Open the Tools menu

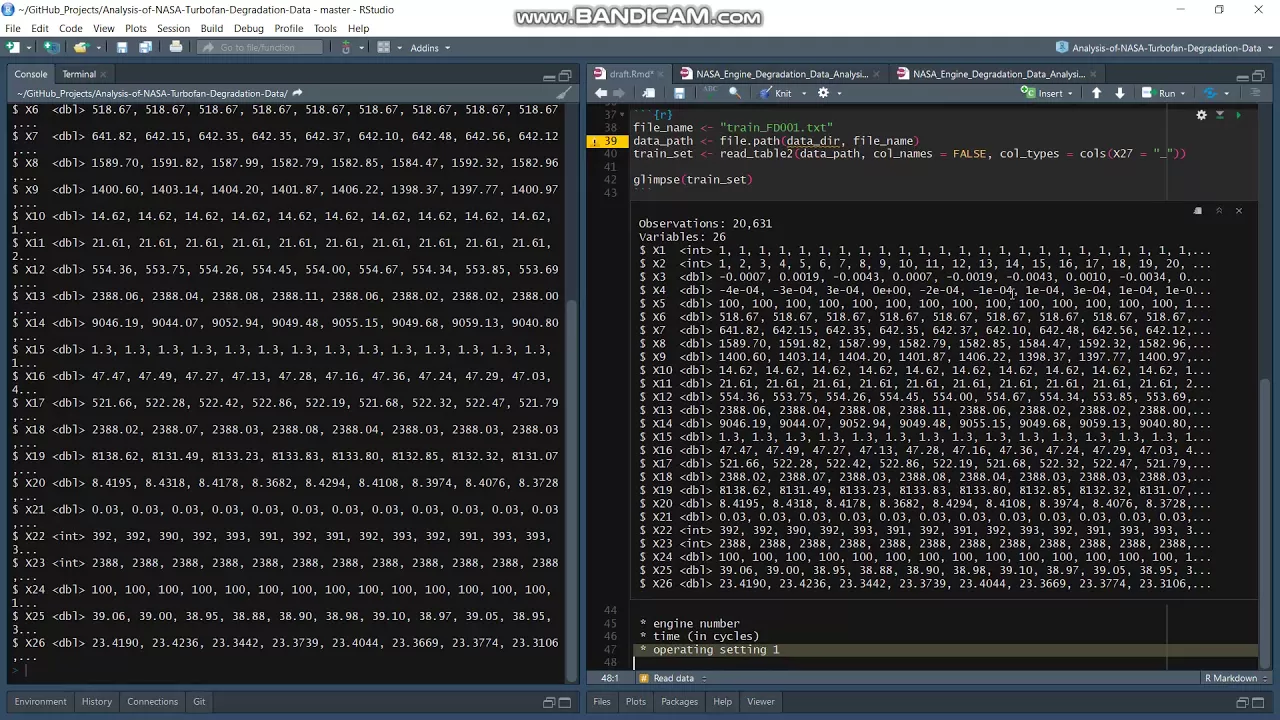coord(325,28)
